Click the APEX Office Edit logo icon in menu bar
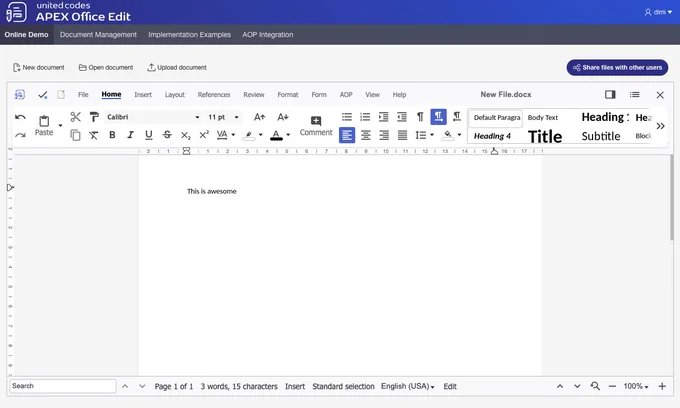 pos(20,95)
